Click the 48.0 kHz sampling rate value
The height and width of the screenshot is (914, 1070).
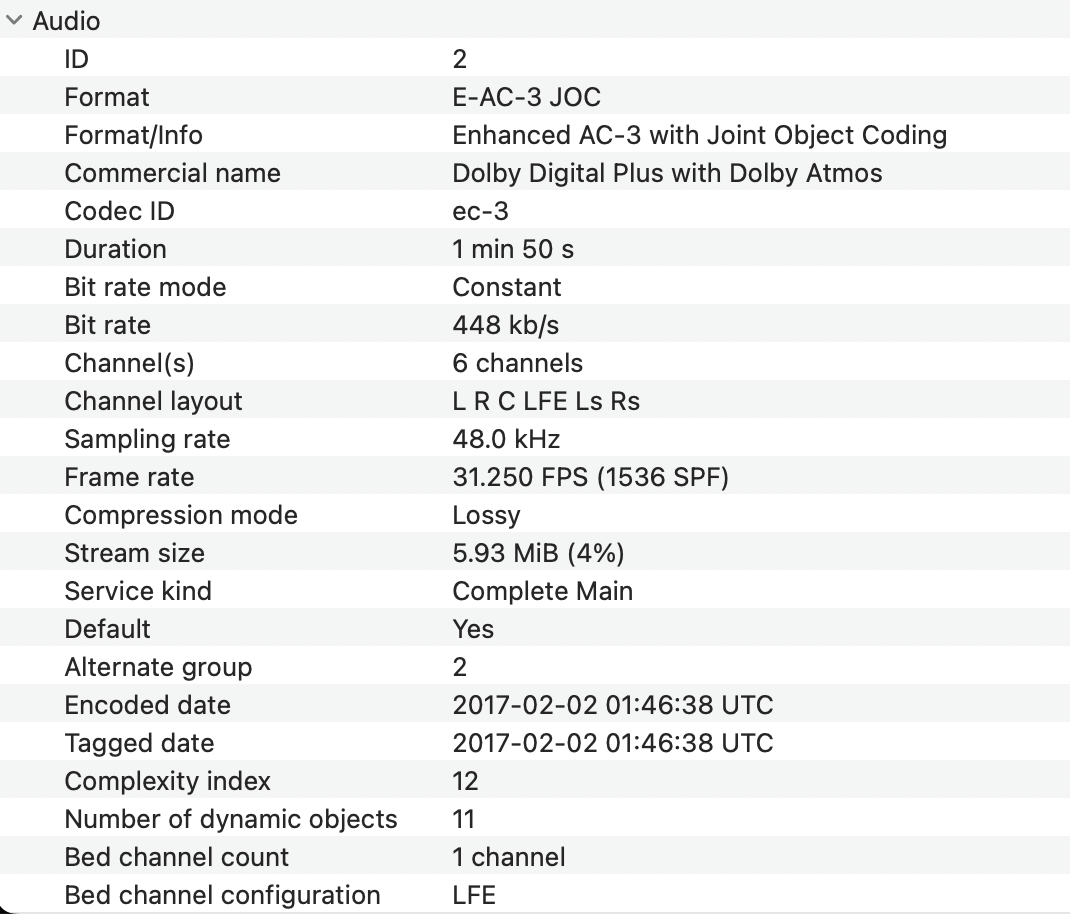click(506, 439)
